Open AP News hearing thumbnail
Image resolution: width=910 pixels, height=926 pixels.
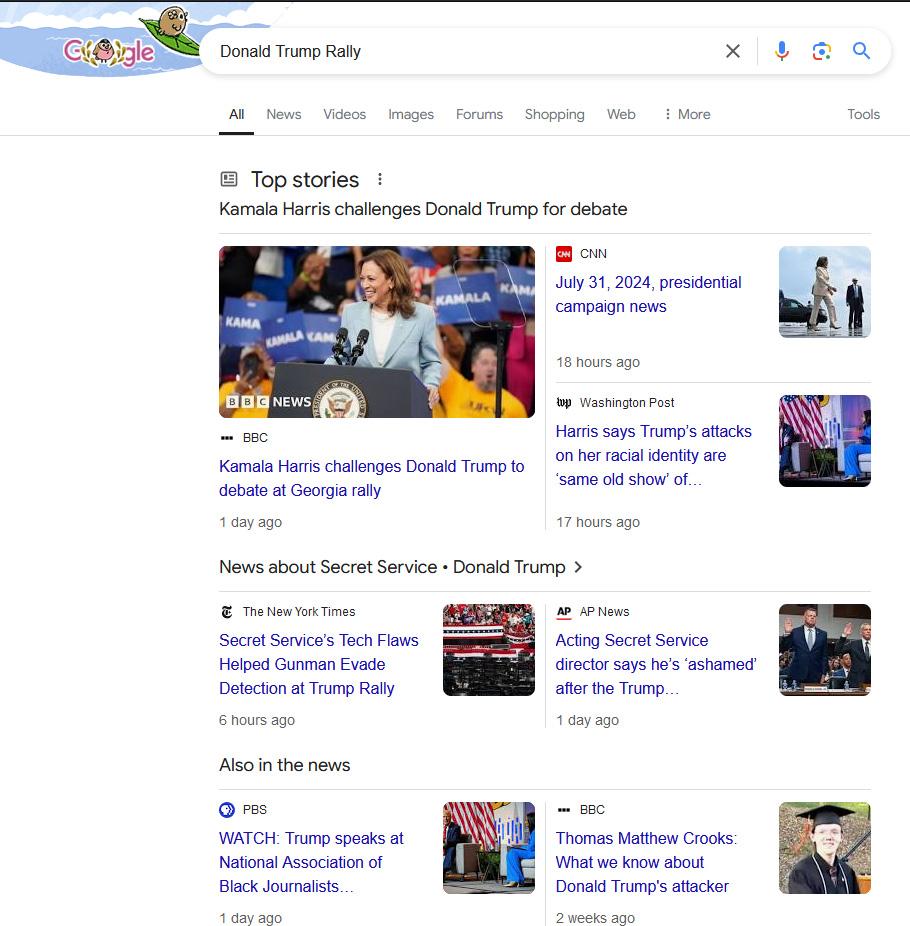[824, 650]
